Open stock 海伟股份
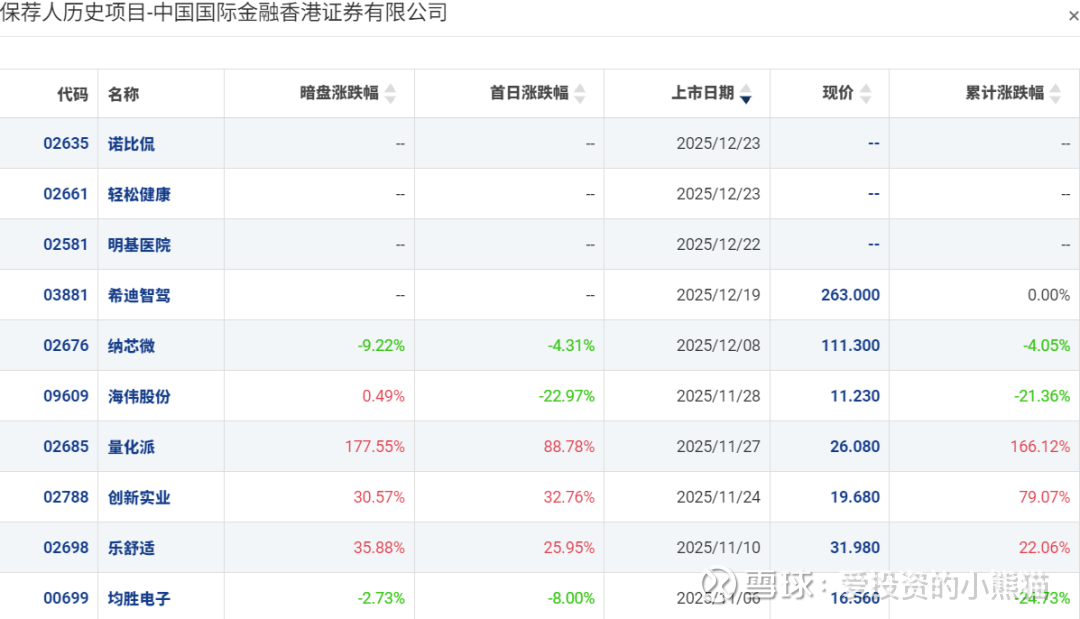The height and width of the screenshot is (619, 1080). (139, 397)
